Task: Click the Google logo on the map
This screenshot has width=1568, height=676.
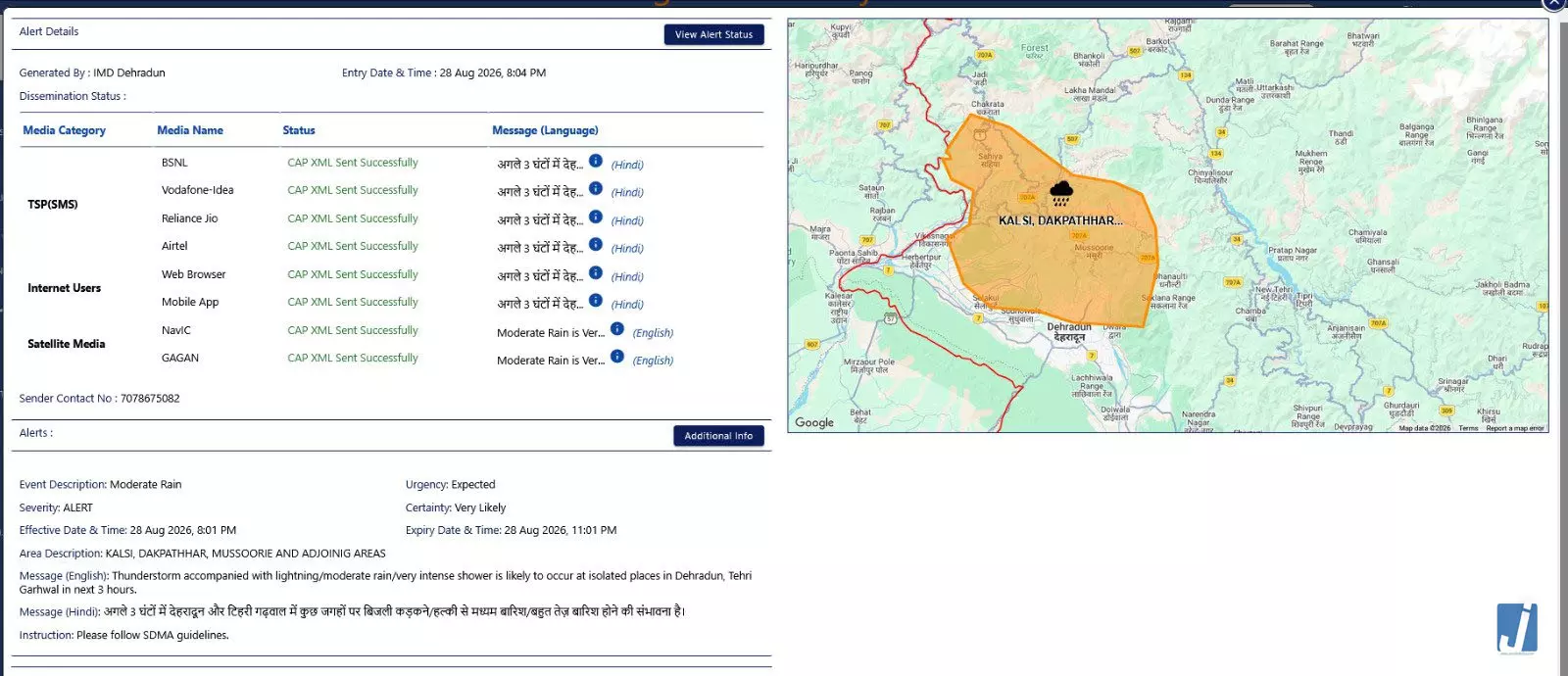Action: tap(814, 422)
